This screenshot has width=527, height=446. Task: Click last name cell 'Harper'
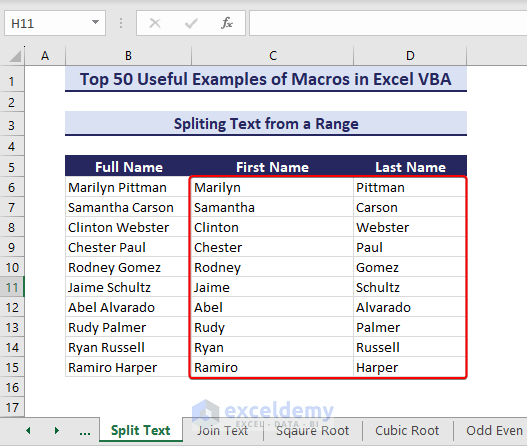click(410, 367)
